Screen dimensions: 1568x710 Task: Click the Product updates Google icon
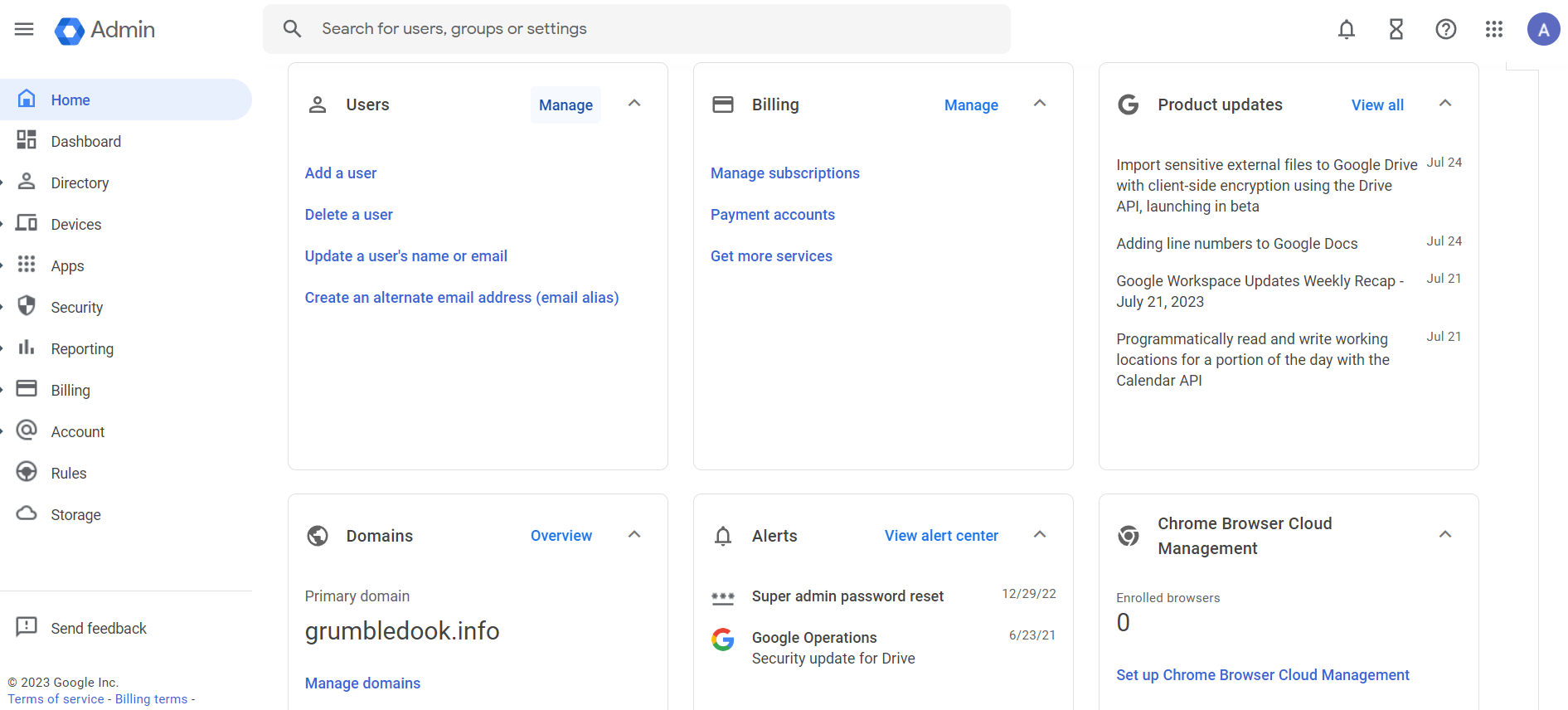1129,105
